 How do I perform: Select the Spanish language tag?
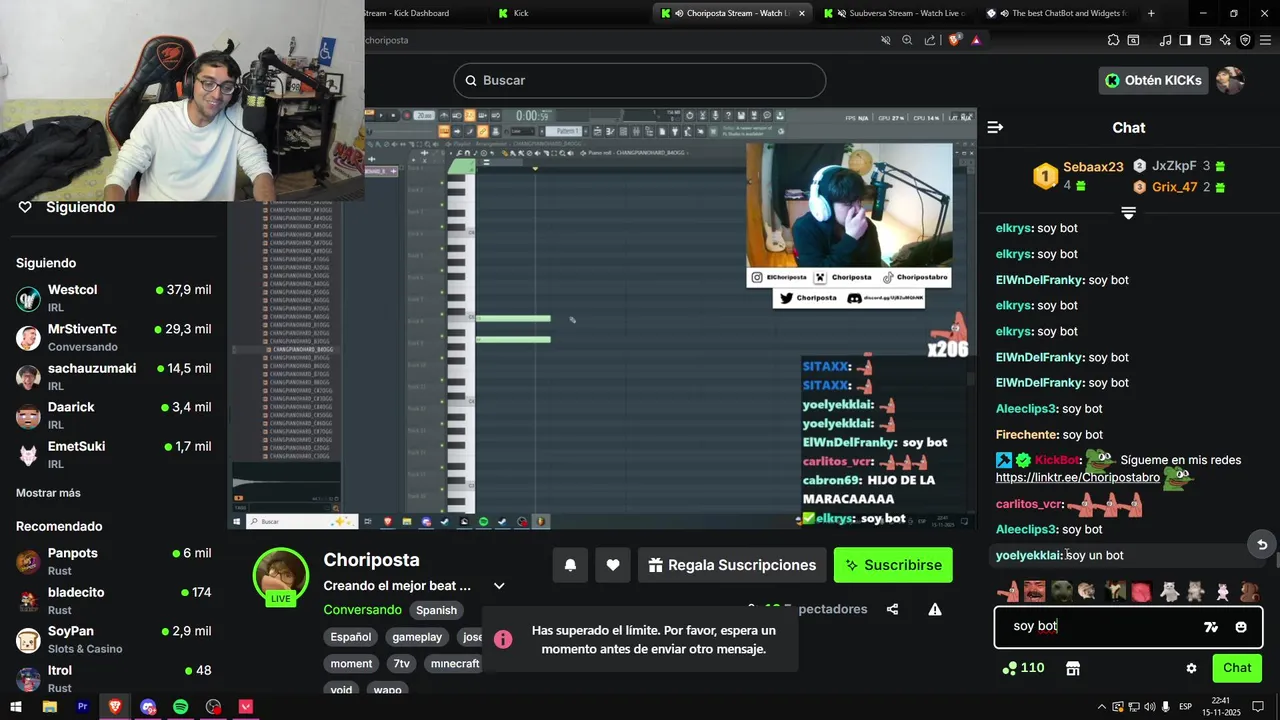point(437,610)
